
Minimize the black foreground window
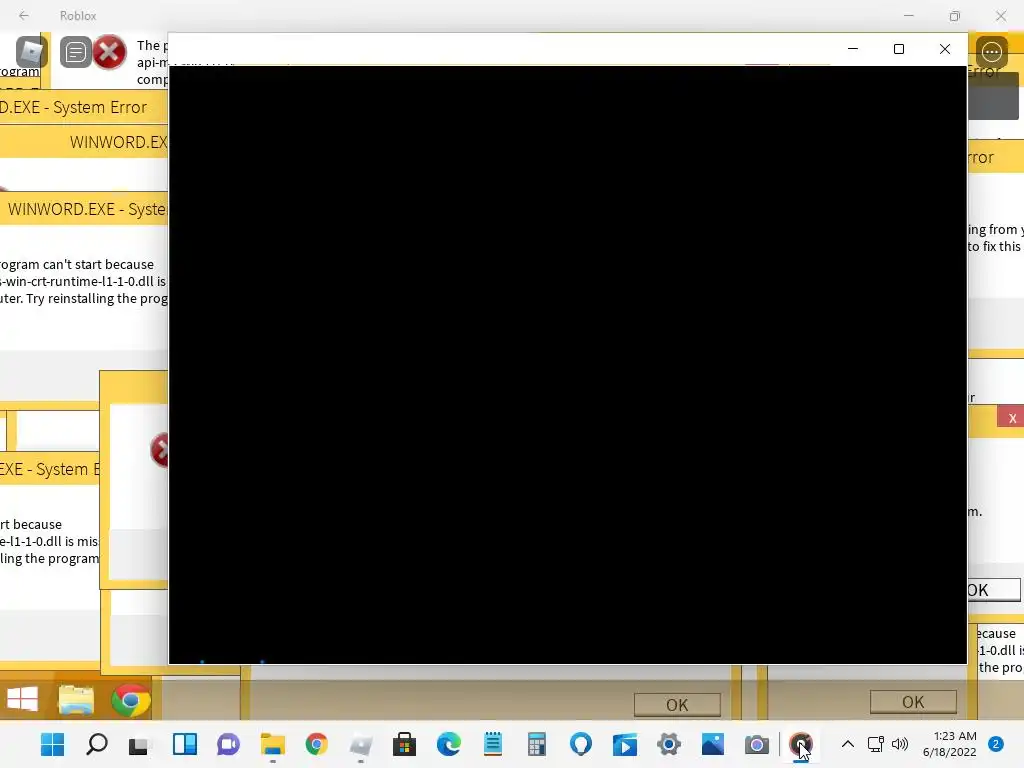pos(853,49)
